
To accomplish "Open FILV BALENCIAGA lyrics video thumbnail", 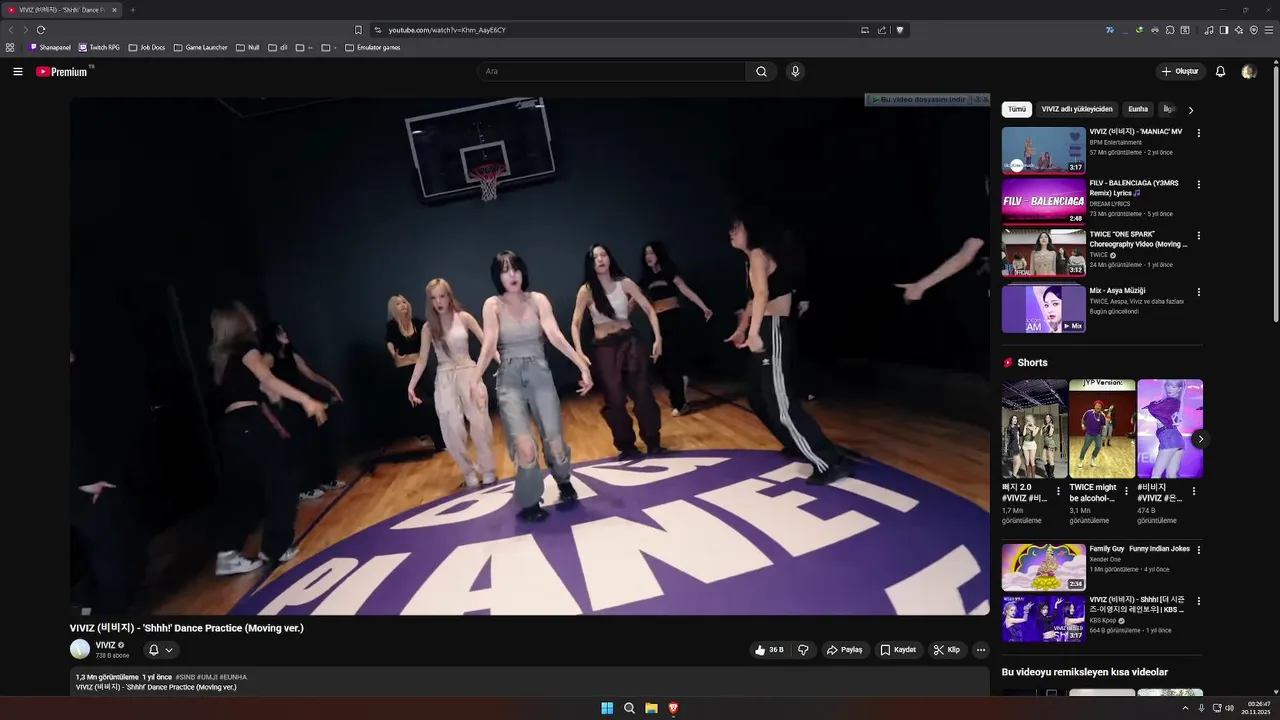I will (1043, 201).
